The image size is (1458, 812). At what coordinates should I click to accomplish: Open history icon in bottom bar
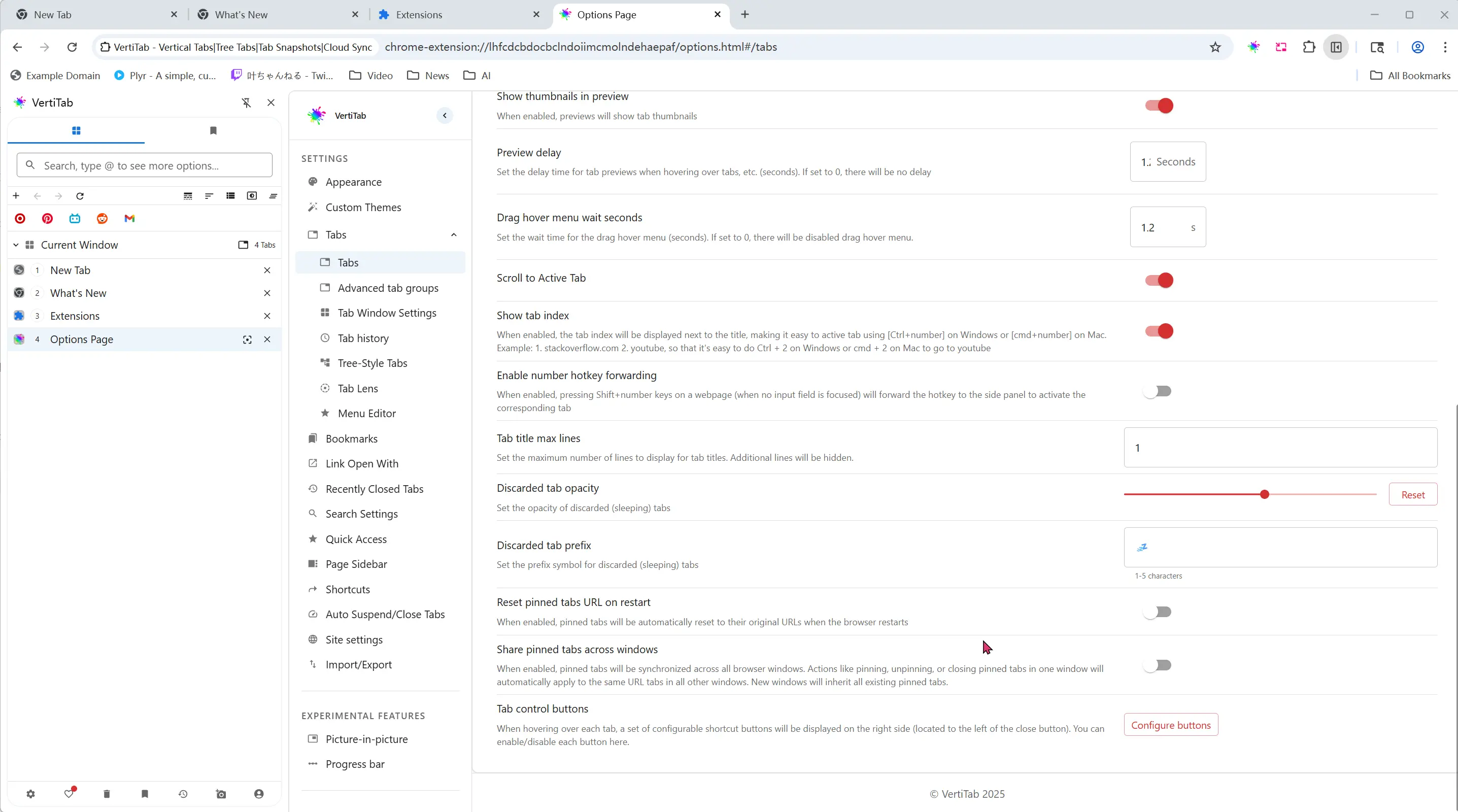(183, 794)
